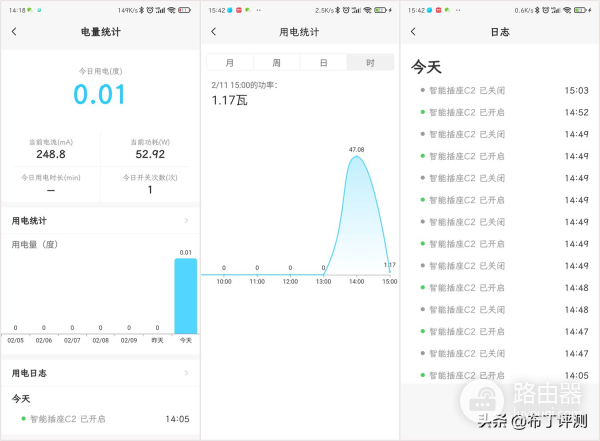Screen dimensions: 600x441
Task: Expand 用电统计 section chevron
Action: pyautogui.click(x=186, y=220)
